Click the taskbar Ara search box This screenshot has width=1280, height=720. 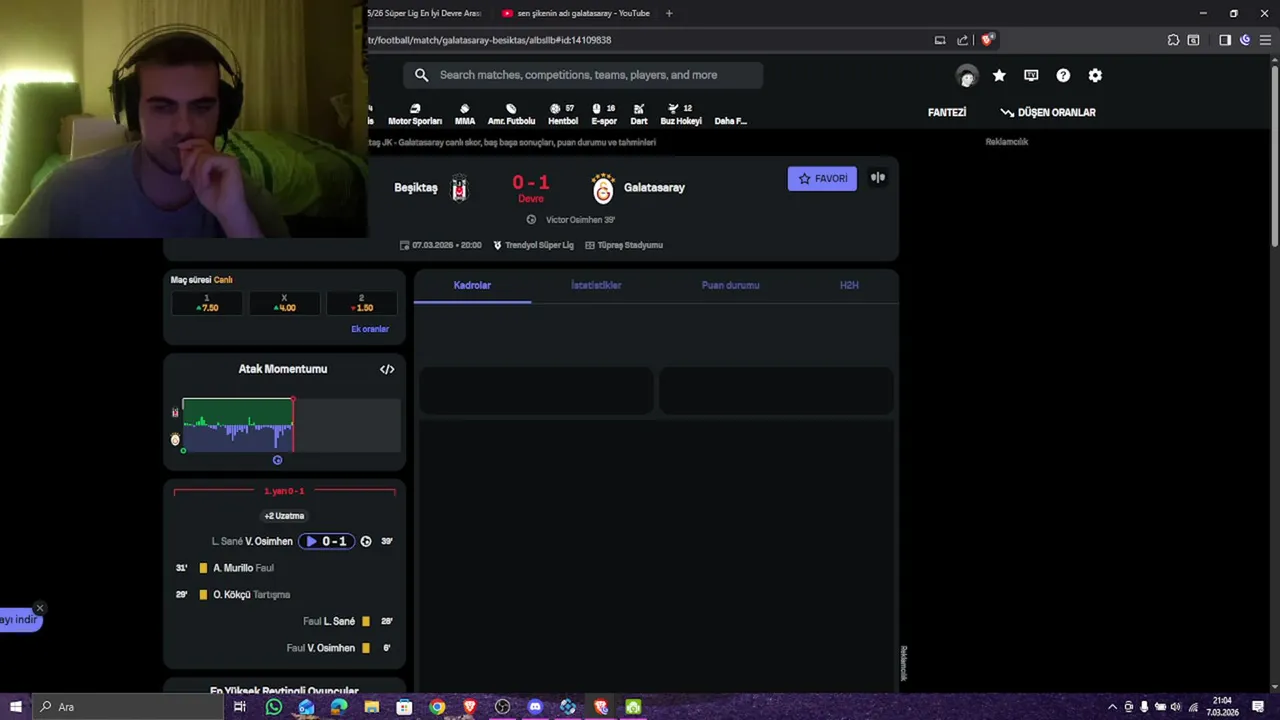127,707
